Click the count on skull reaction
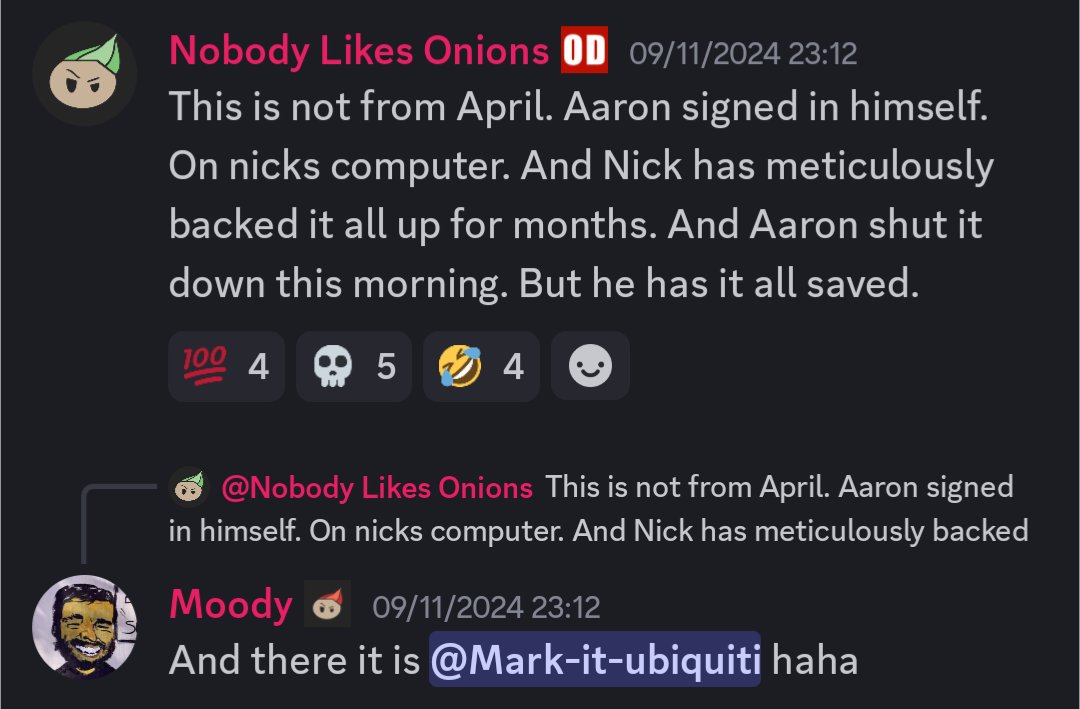This screenshot has width=1080, height=709. [386, 367]
